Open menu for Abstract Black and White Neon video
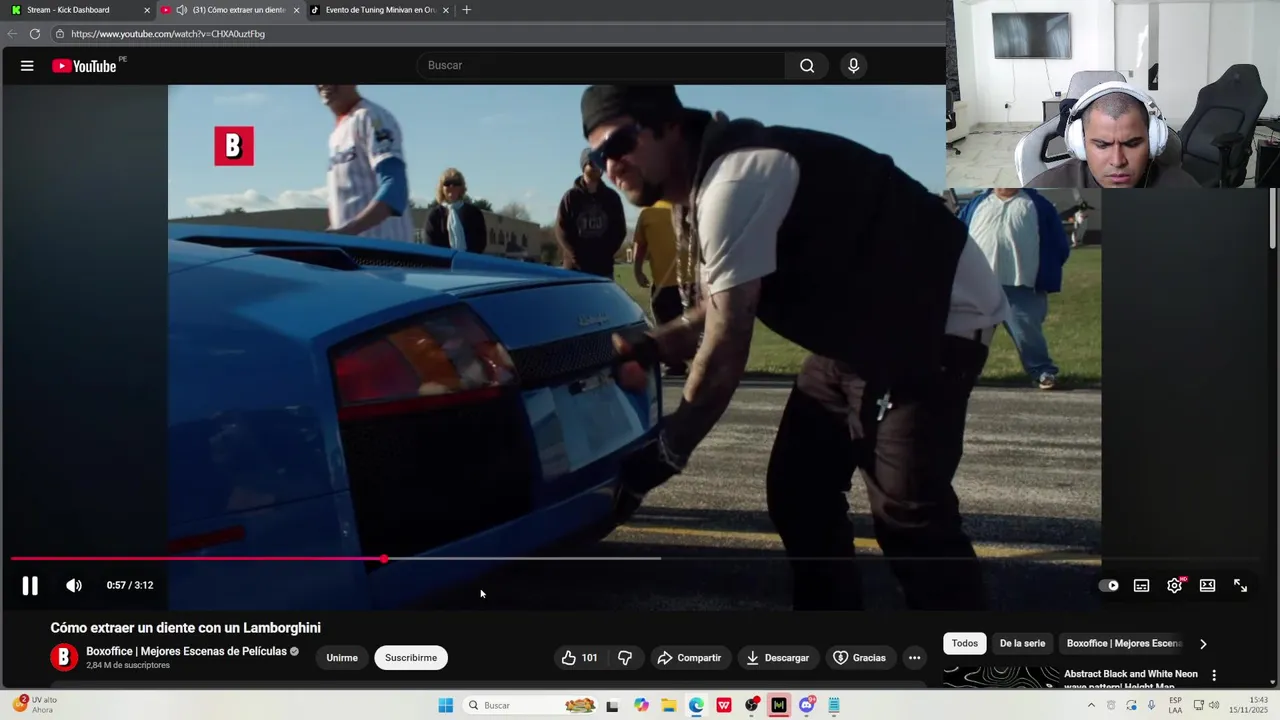 1214,676
